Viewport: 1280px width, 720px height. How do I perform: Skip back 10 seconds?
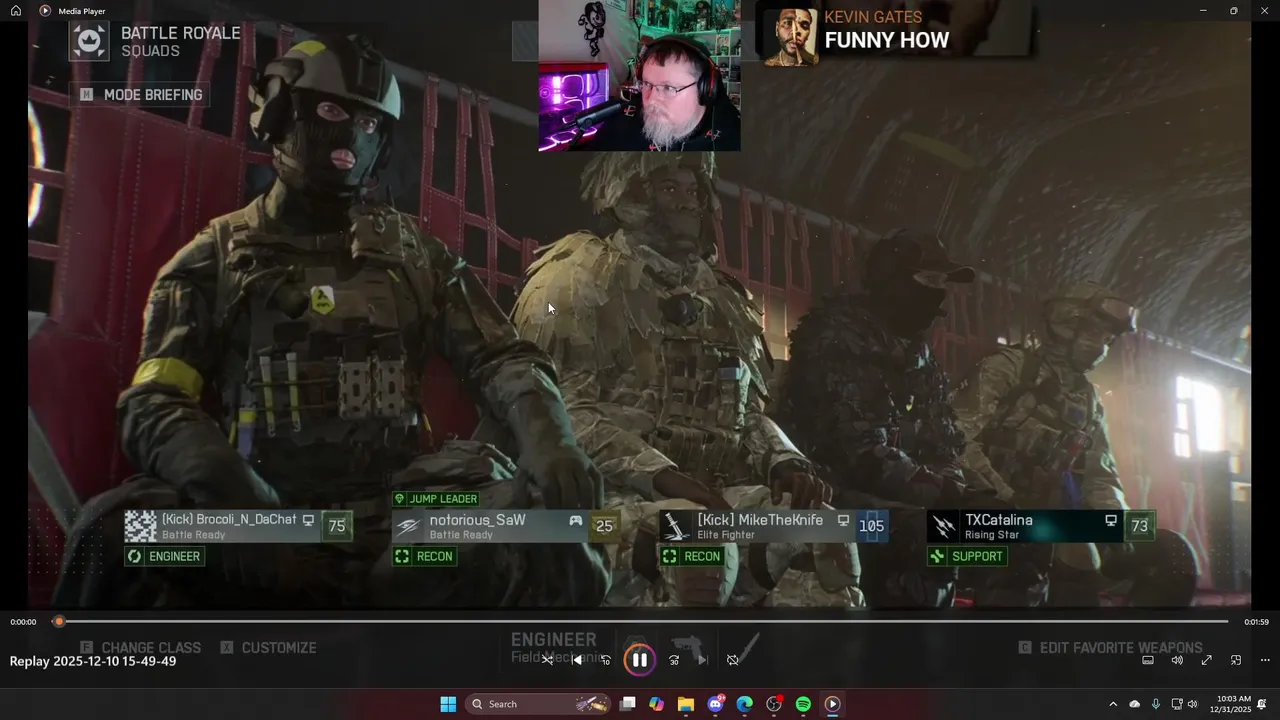[x=605, y=660]
